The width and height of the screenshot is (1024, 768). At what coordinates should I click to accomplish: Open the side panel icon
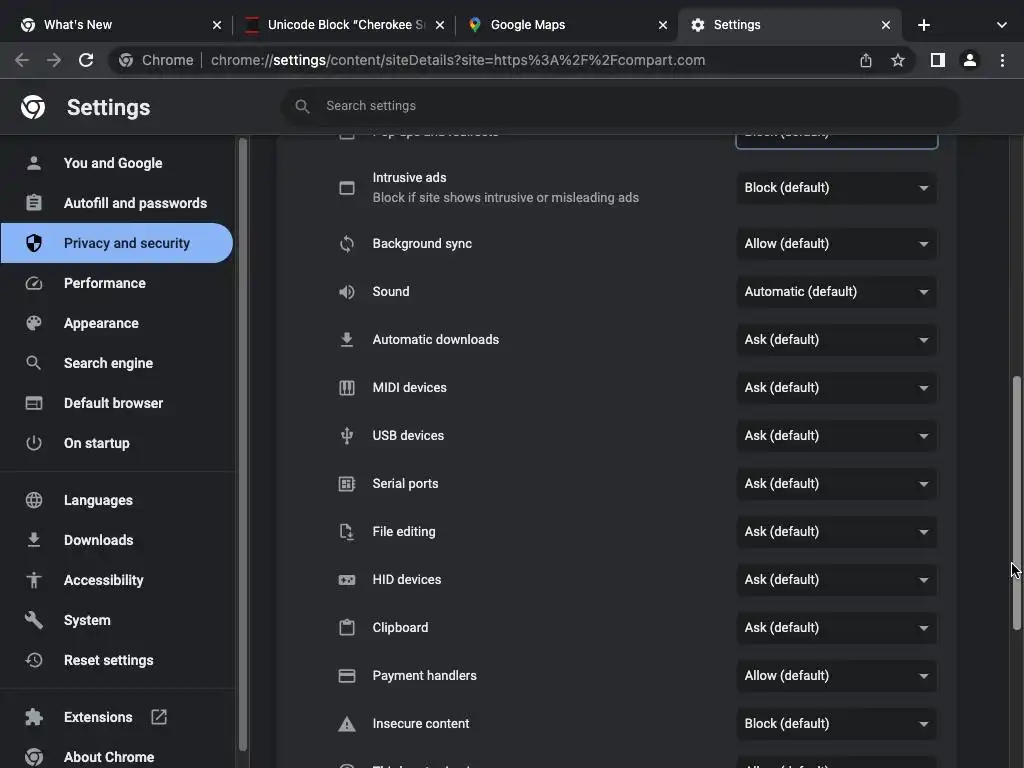(937, 60)
